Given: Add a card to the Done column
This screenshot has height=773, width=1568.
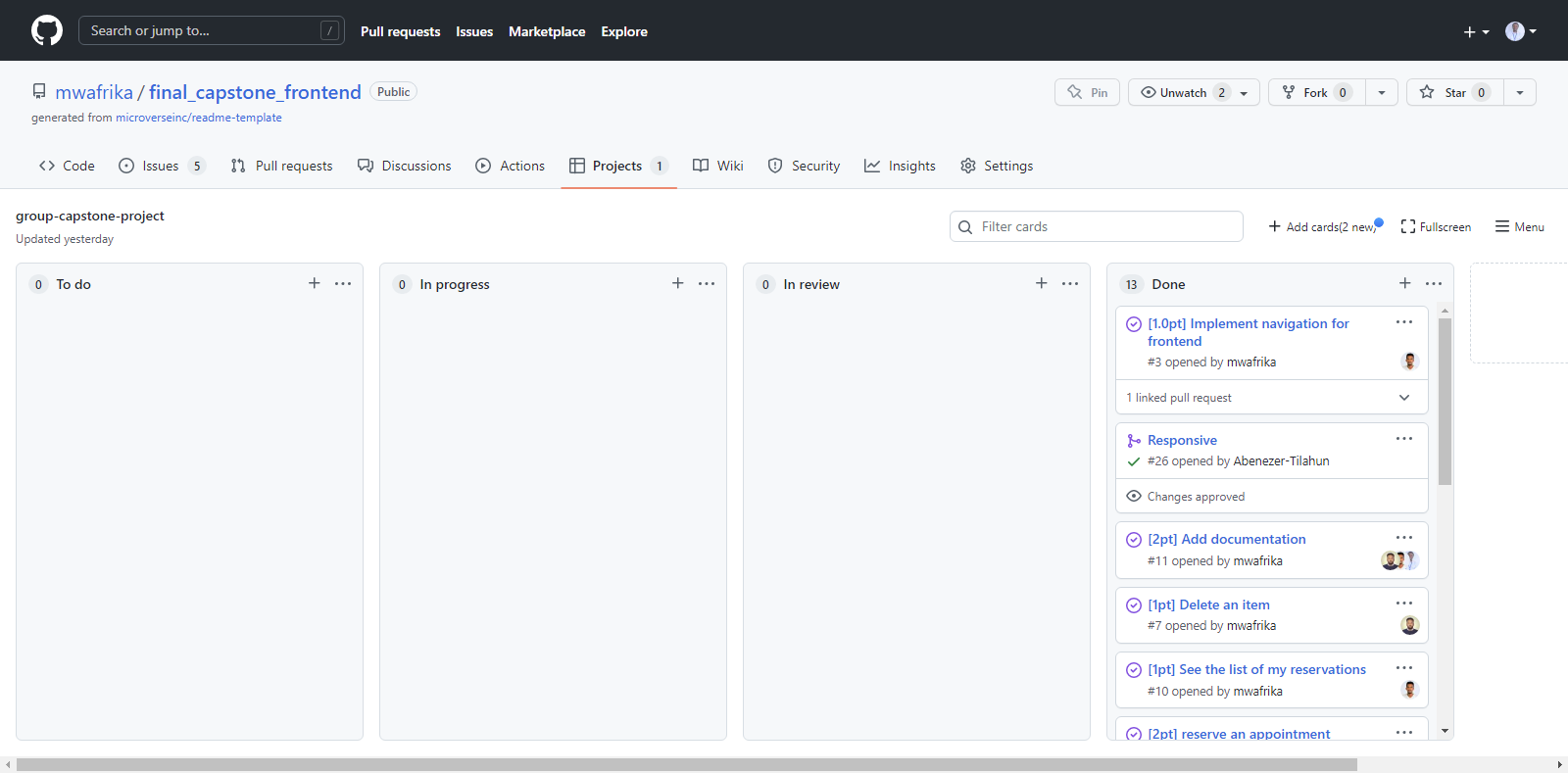Looking at the screenshot, I should [x=1405, y=283].
